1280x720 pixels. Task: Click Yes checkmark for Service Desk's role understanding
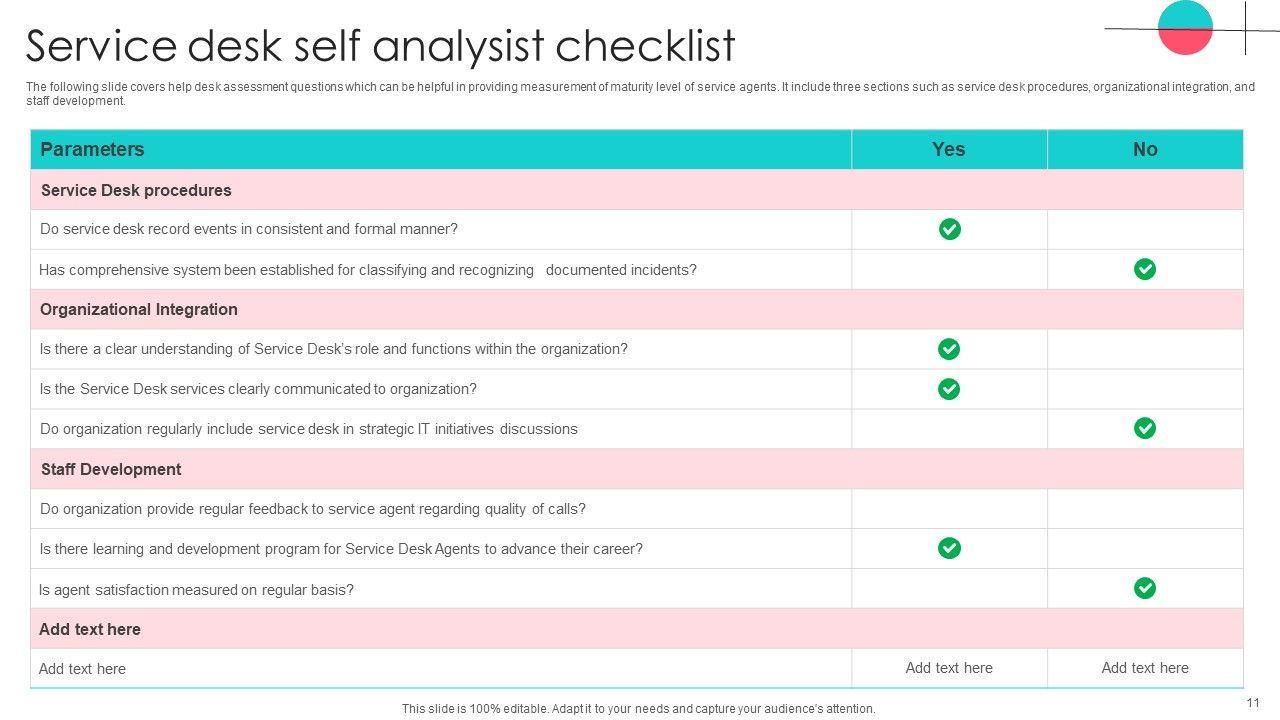pos(949,349)
